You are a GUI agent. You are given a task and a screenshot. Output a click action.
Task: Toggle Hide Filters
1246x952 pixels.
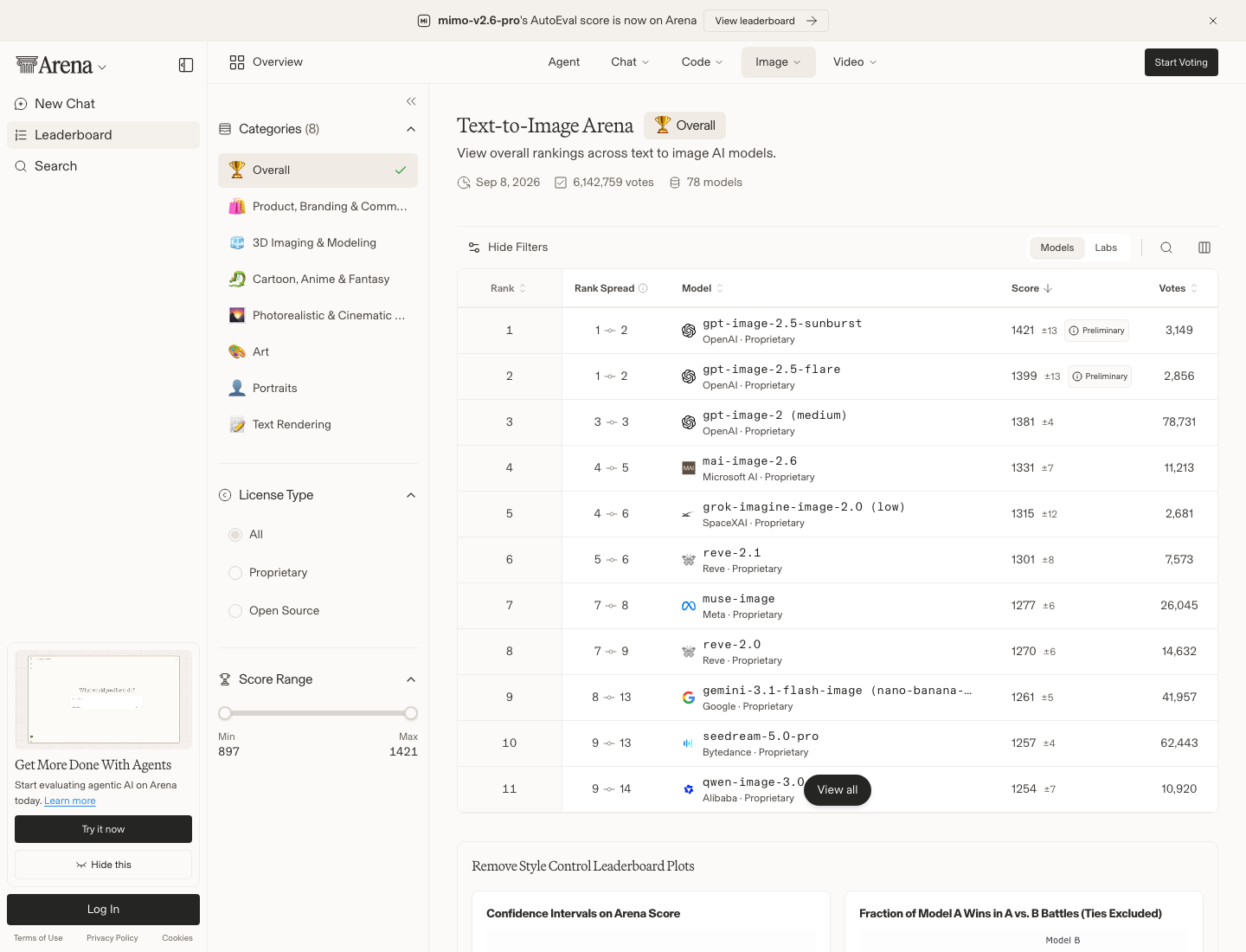click(508, 248)
